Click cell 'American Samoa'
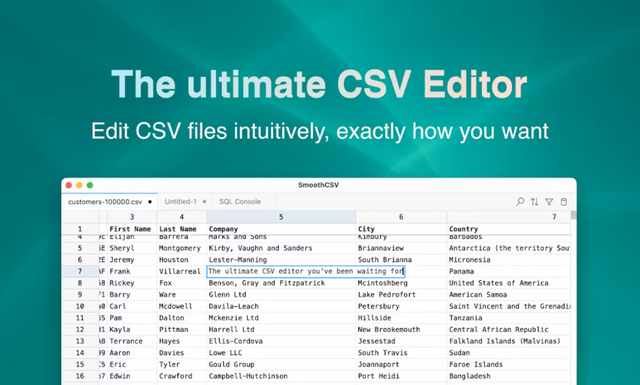Screen dimensions: 640x385 [x=509, y=295]
